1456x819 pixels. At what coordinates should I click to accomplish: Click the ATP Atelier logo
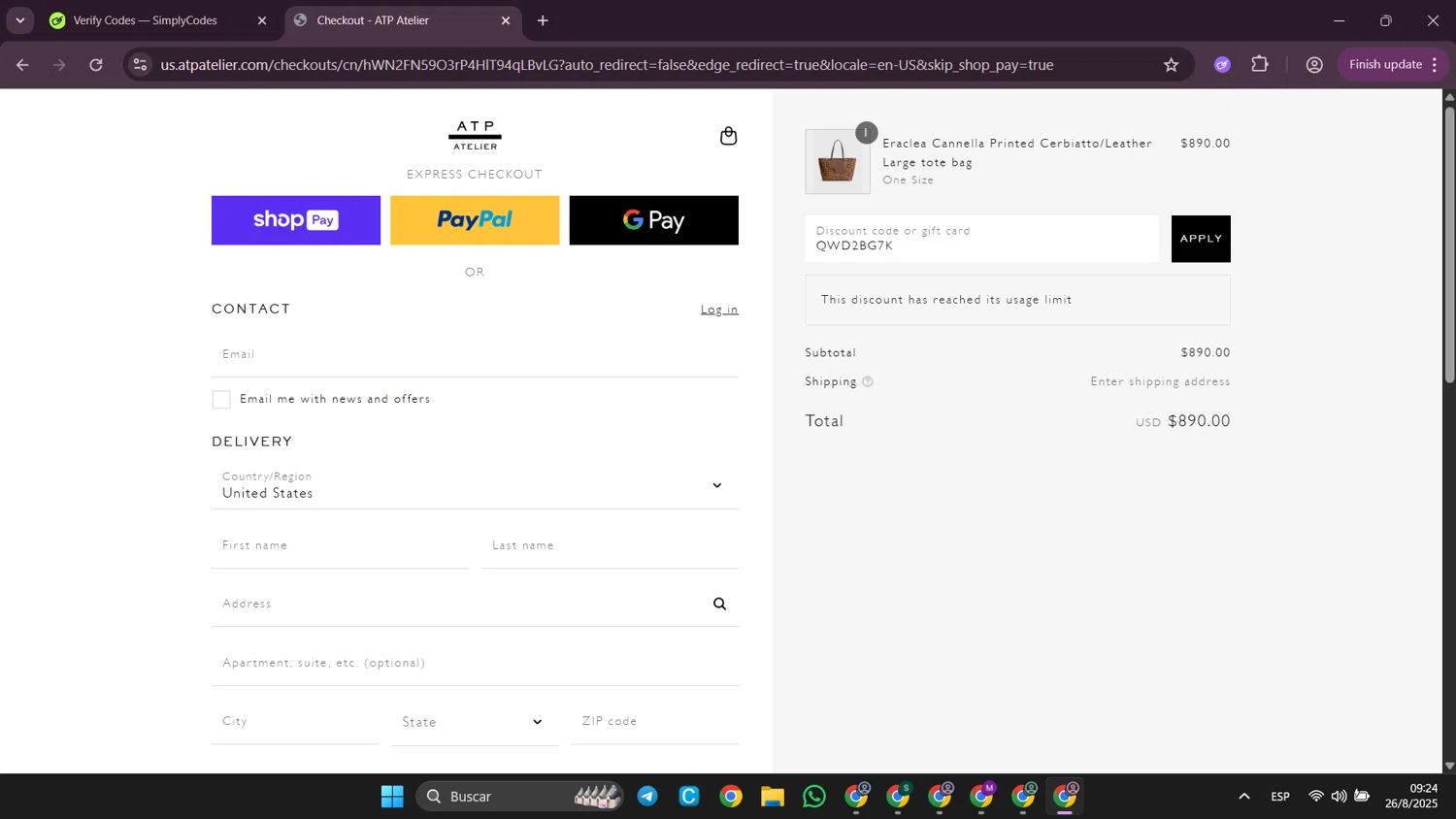point(475,135)
